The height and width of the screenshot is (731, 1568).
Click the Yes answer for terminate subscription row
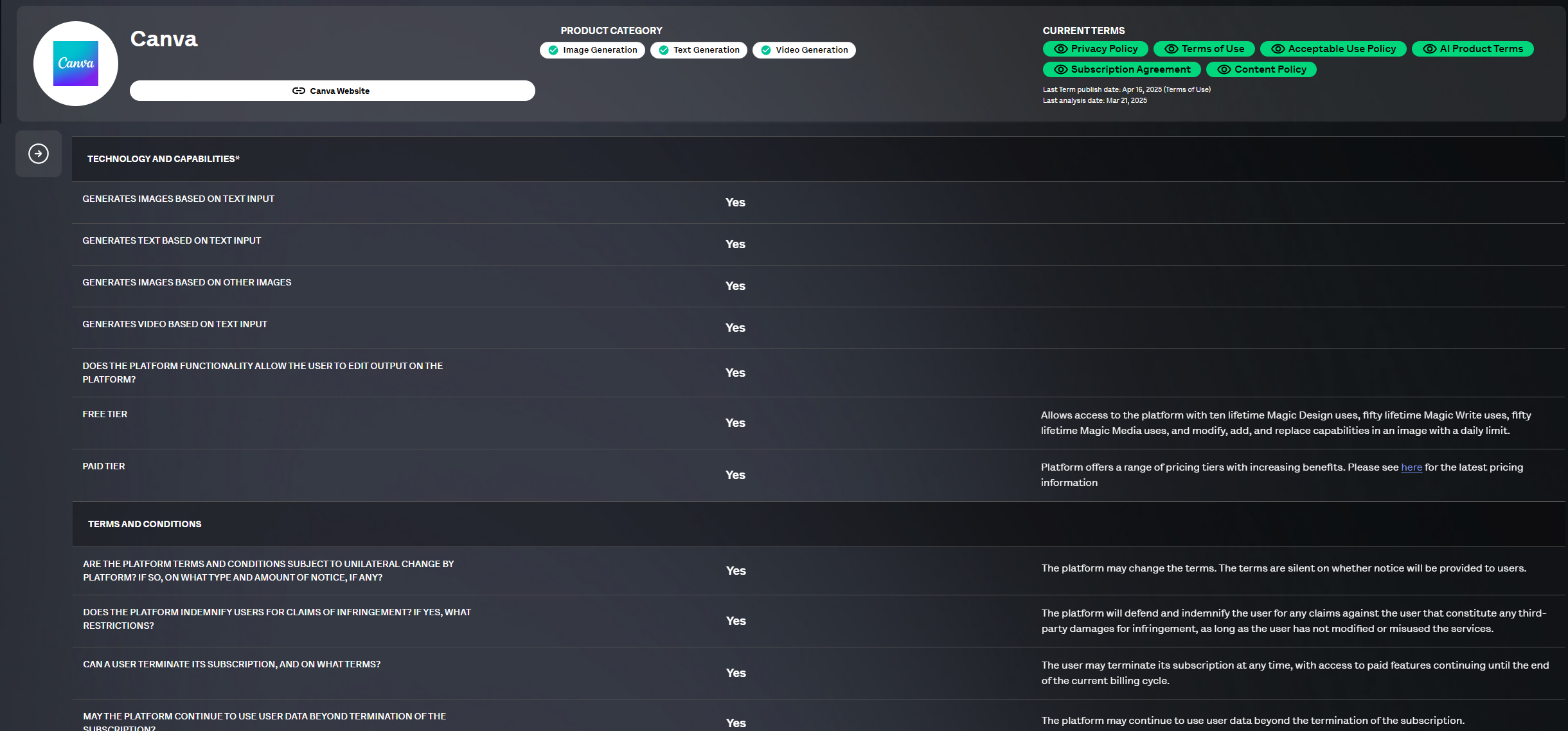tap(736, 673)
